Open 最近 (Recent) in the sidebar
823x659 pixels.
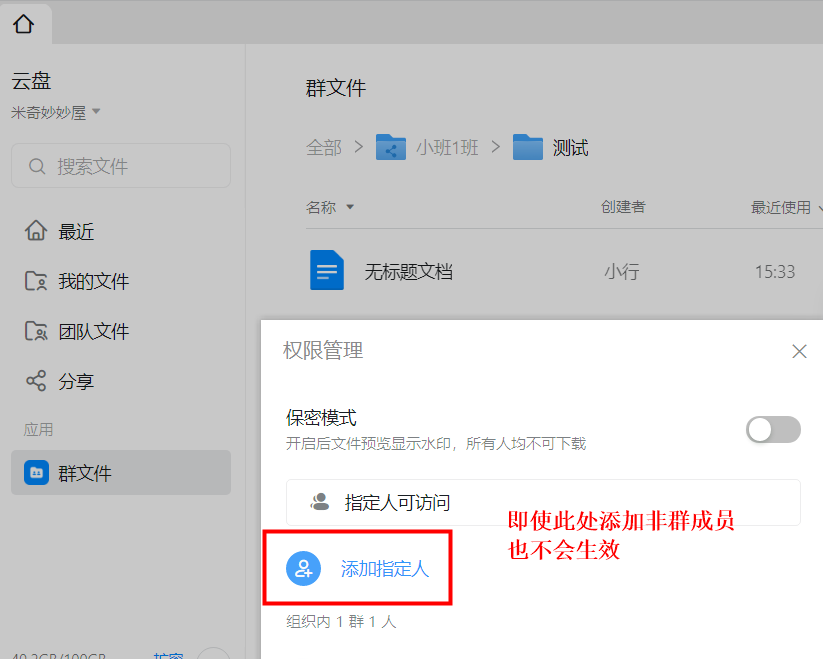point(76,232)
